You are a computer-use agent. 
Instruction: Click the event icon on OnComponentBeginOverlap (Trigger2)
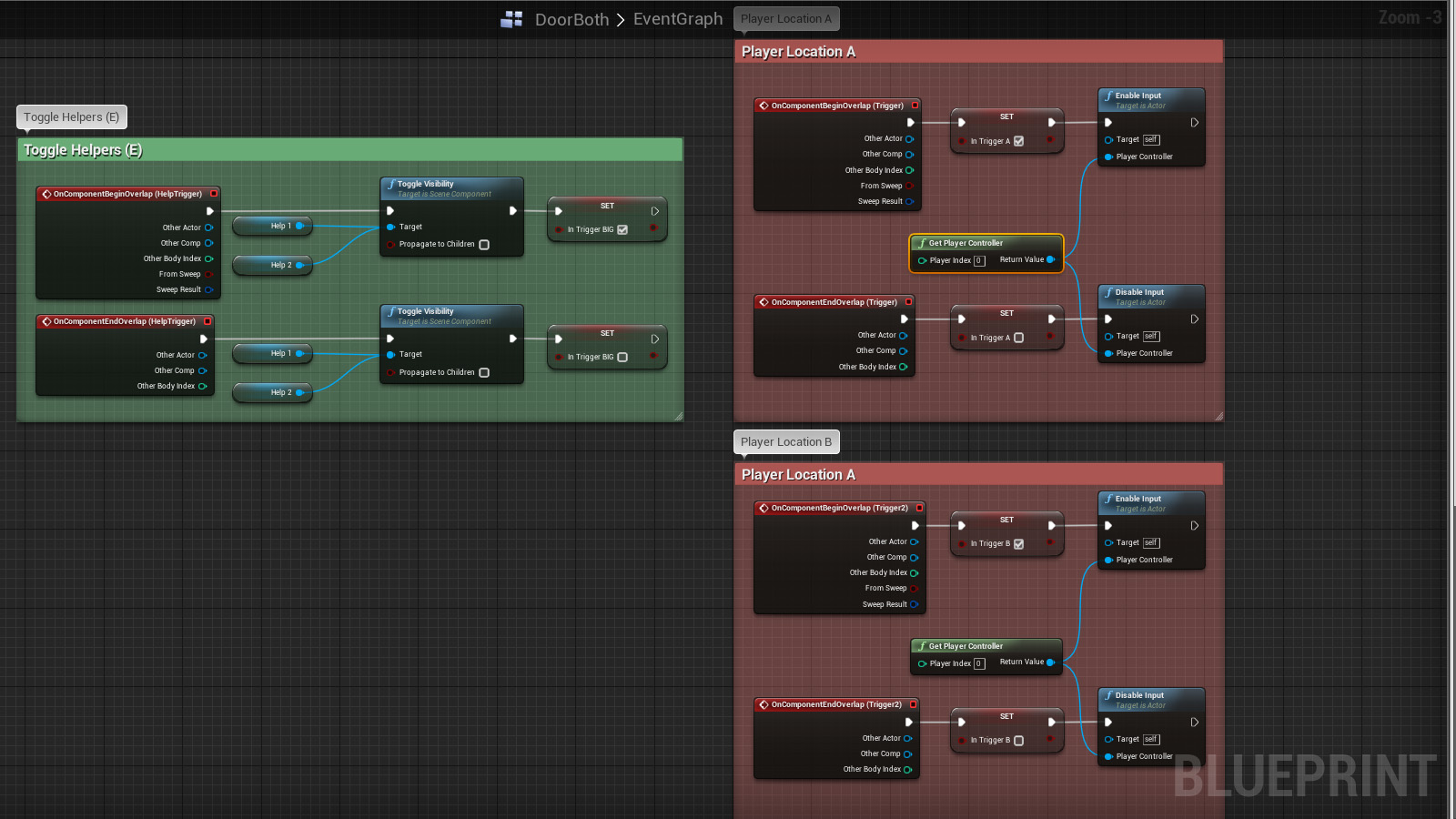point(764,508)
